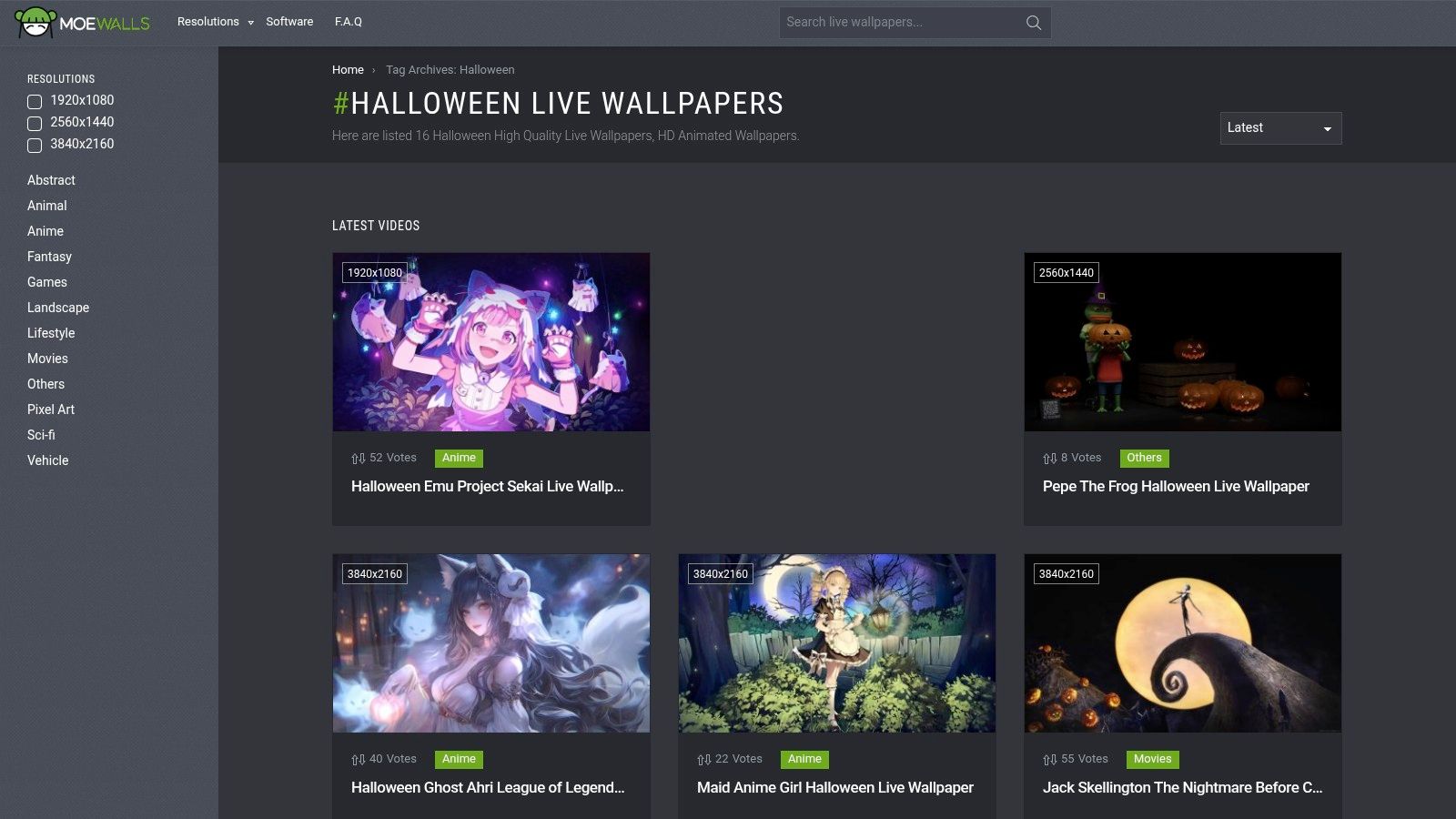The image size is (1456, 819).
Task: Select the Pixel Art category
Action: coord(51,409)
